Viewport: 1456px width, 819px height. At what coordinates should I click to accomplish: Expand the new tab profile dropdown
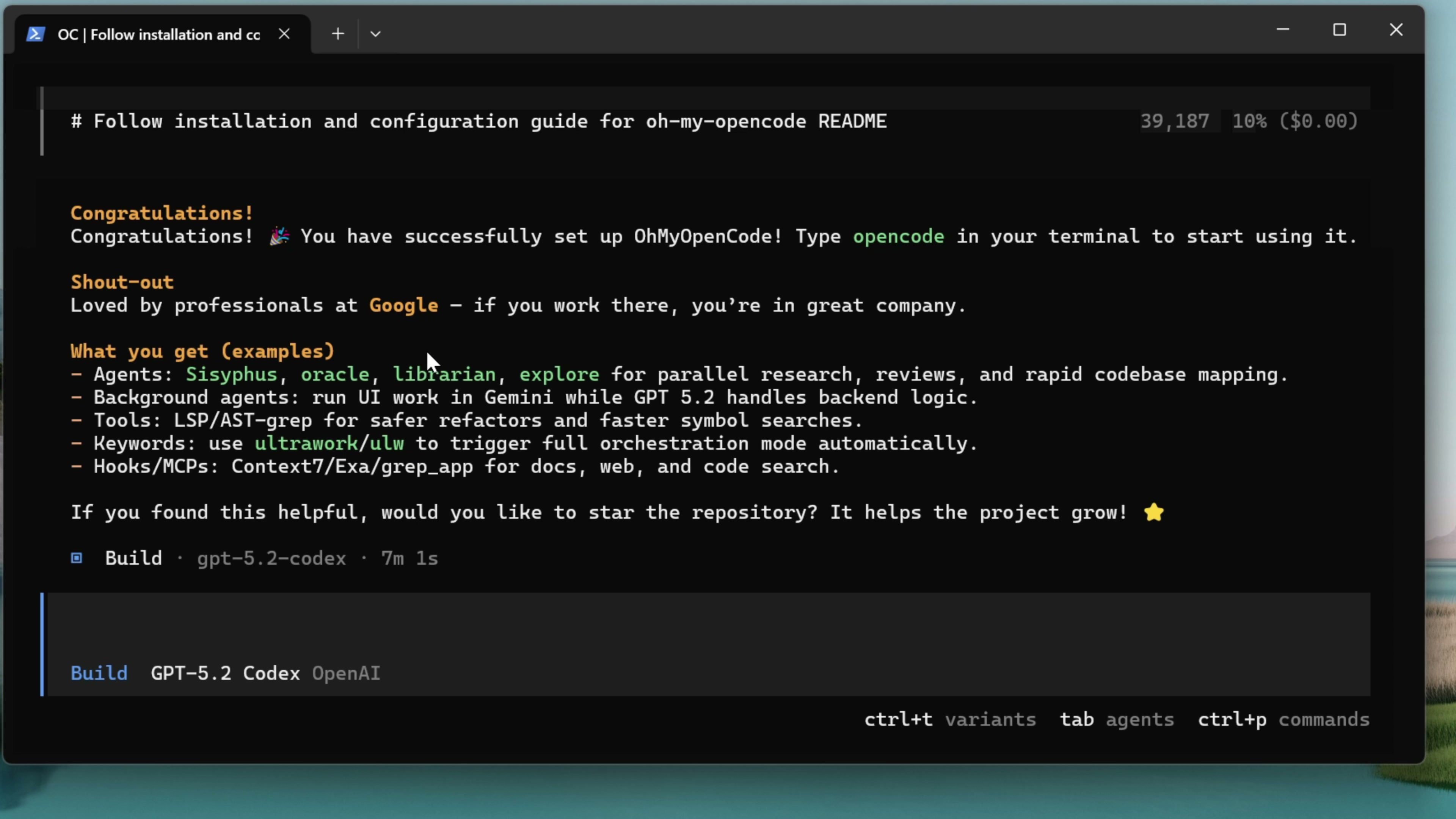click(x=375, y=34)
